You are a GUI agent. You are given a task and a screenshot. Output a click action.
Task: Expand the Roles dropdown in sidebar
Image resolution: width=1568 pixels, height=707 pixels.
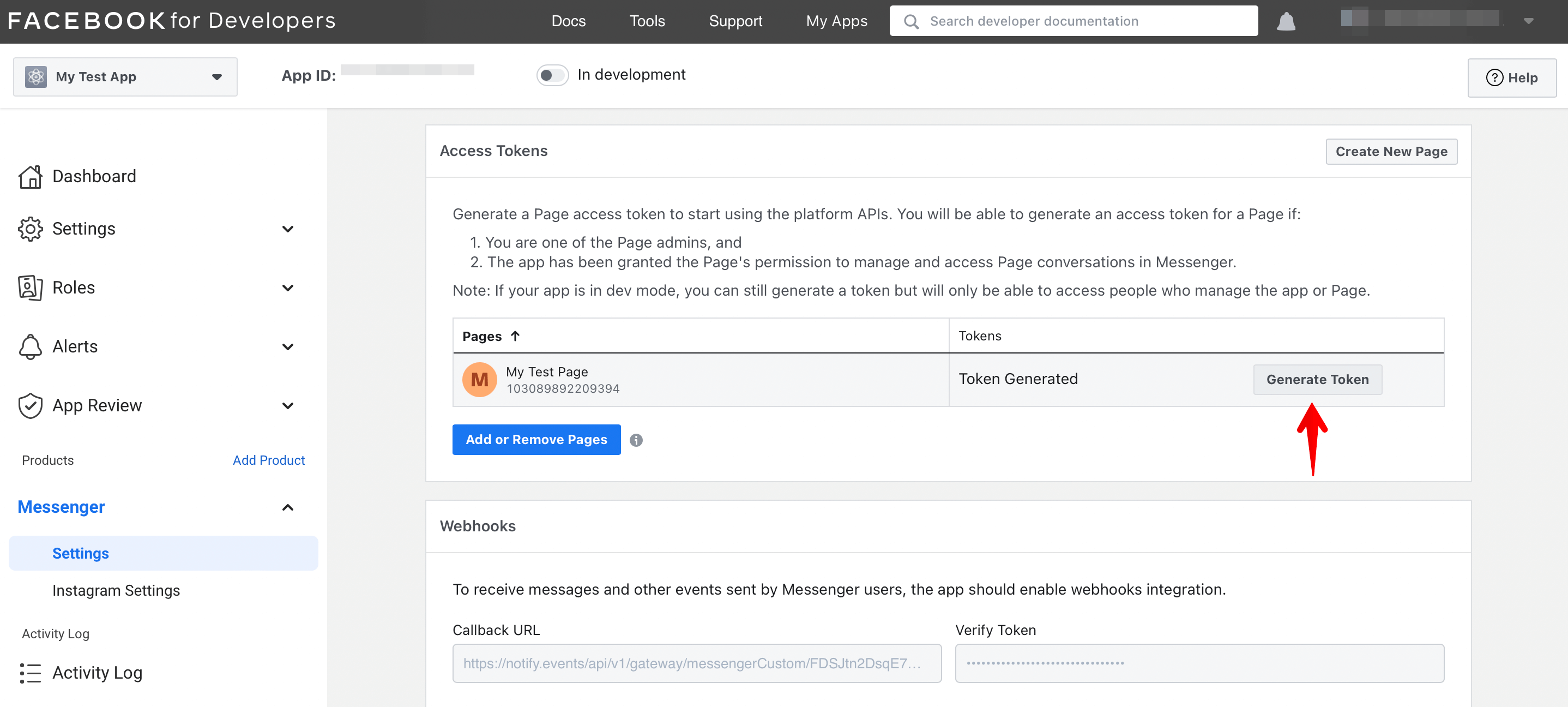tap(288, 287)
